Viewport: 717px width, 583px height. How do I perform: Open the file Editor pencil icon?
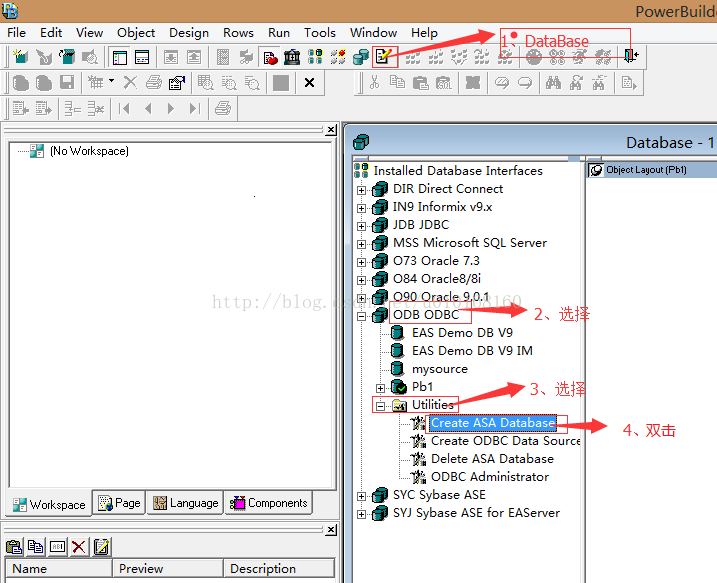tap(384, 57)
